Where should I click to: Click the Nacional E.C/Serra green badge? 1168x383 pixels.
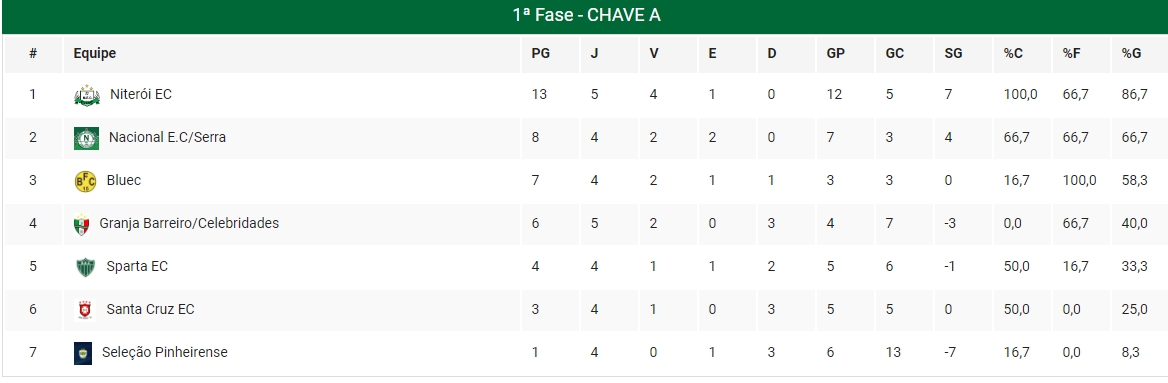(x=86, y=139)
